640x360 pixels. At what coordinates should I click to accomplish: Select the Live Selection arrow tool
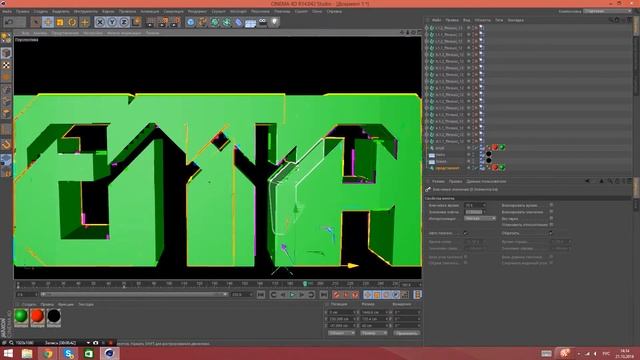click(x=36, y=22)
